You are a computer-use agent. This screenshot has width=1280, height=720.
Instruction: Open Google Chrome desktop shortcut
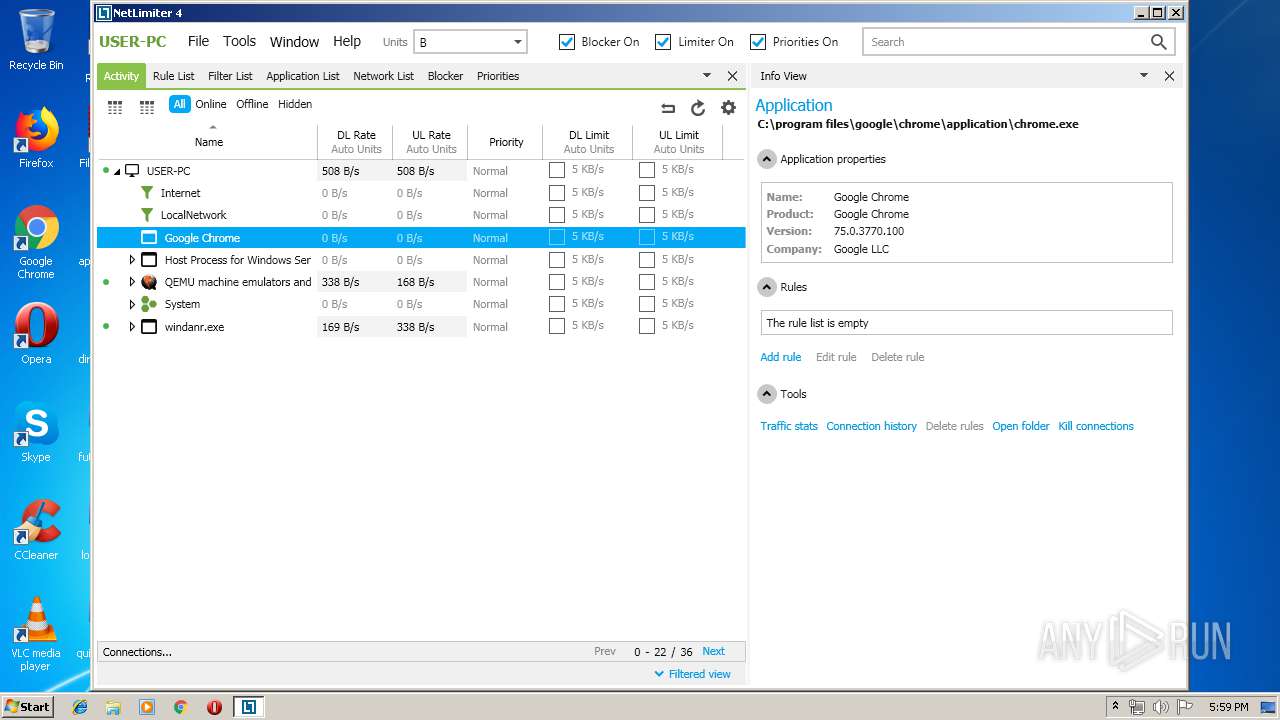pos(36,242)
